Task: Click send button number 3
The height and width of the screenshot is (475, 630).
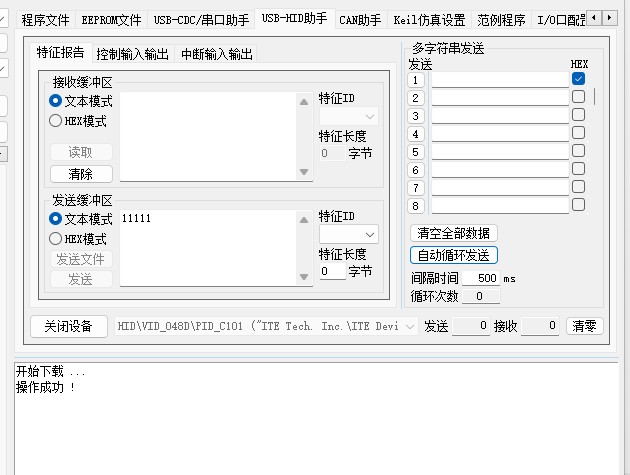Action: click(415, 116)
